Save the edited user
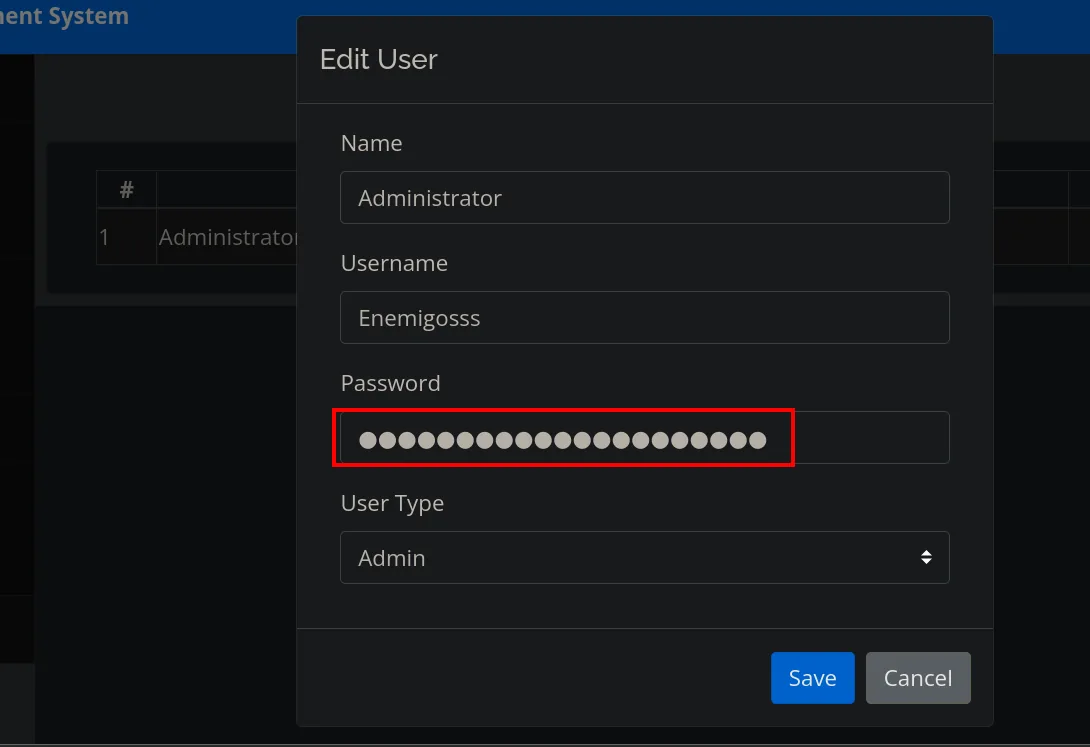The height and width of the screenshot is (747, 1090). pos(812,678)
